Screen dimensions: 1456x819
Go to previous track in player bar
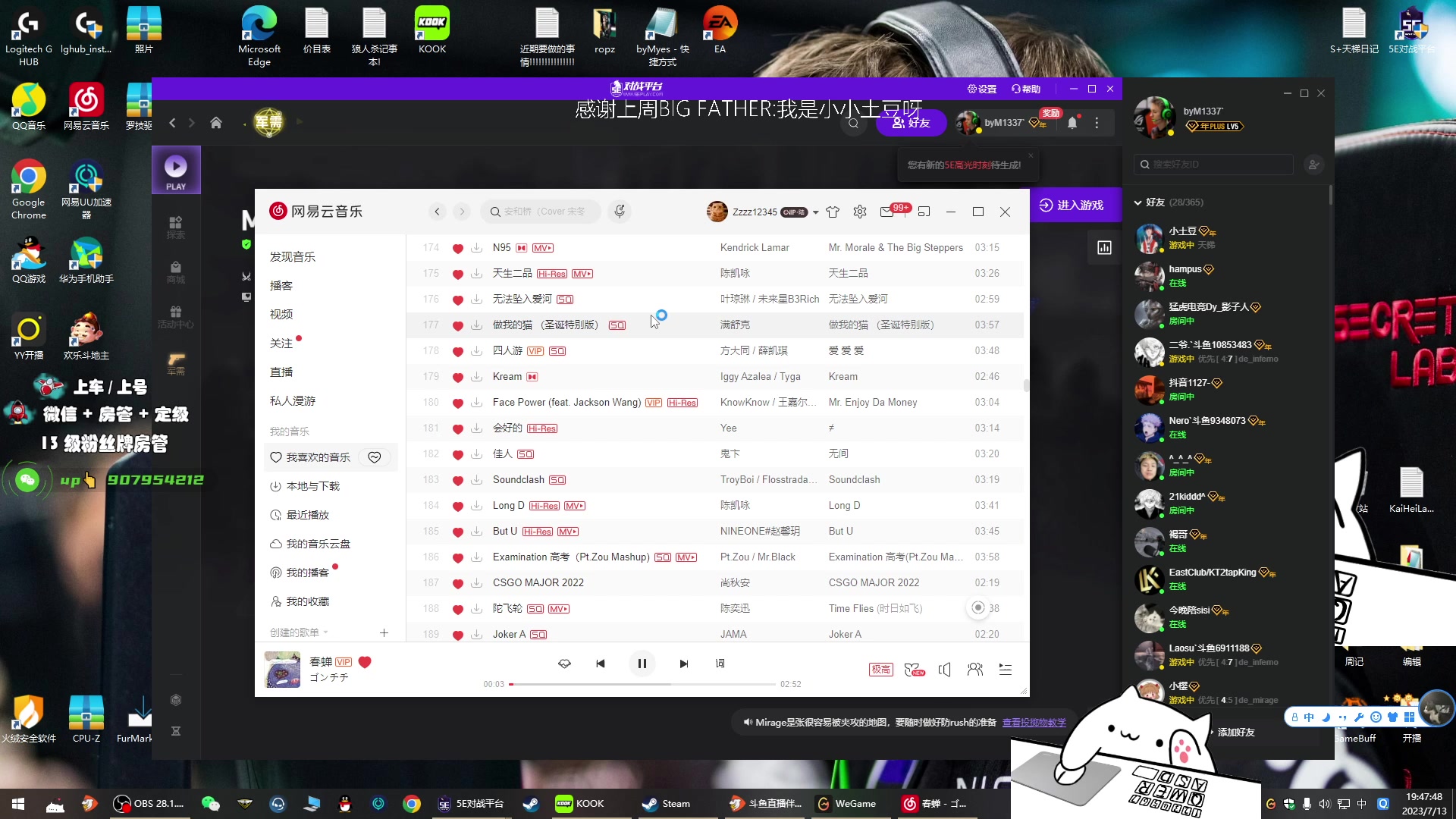[601, 664]
